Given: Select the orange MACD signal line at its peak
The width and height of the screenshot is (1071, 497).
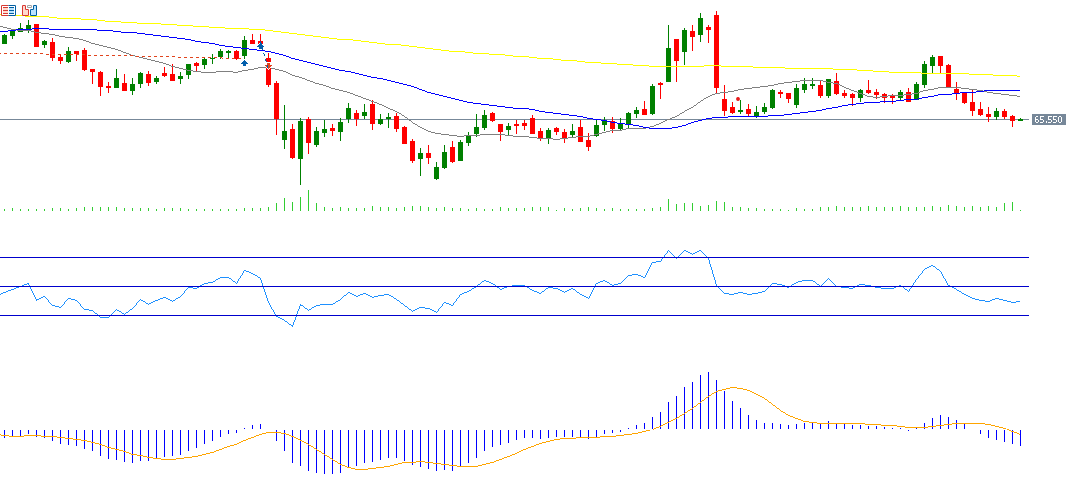Looking at the screenshot, I should pyautogui.click(x=735, y=387).
